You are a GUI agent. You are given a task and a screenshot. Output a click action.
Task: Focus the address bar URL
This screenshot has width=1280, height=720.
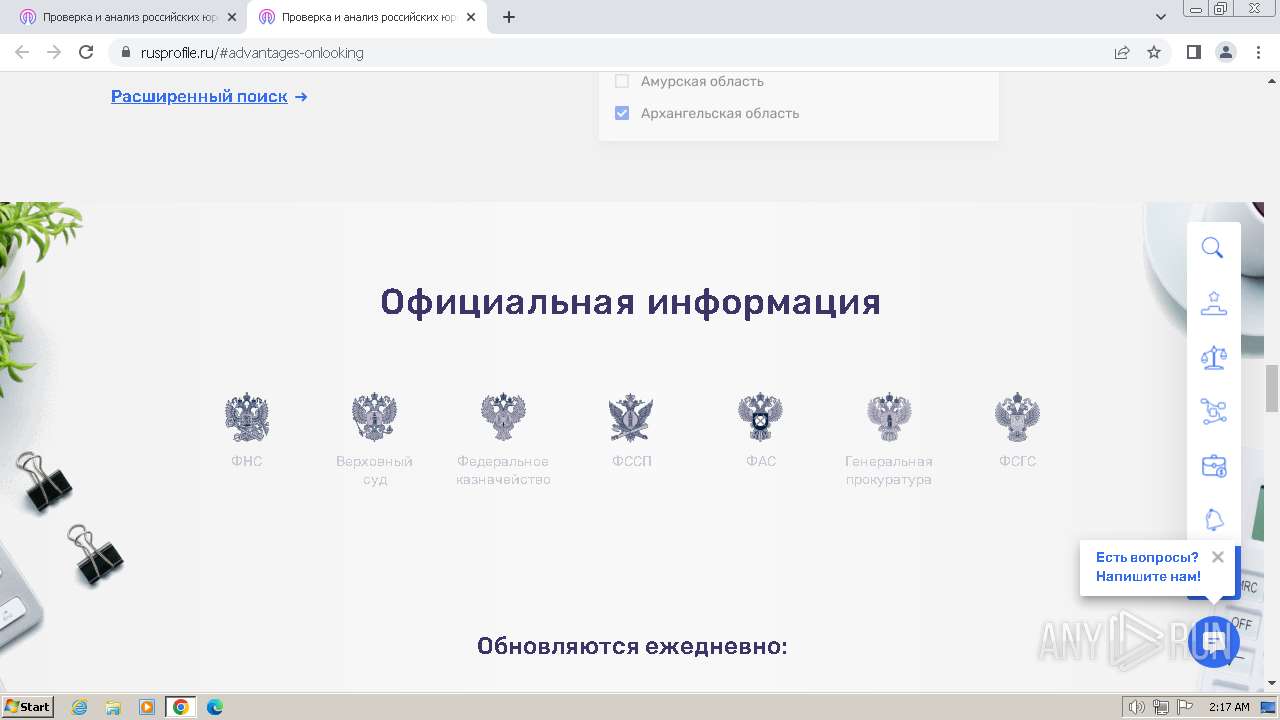point(252,53)
